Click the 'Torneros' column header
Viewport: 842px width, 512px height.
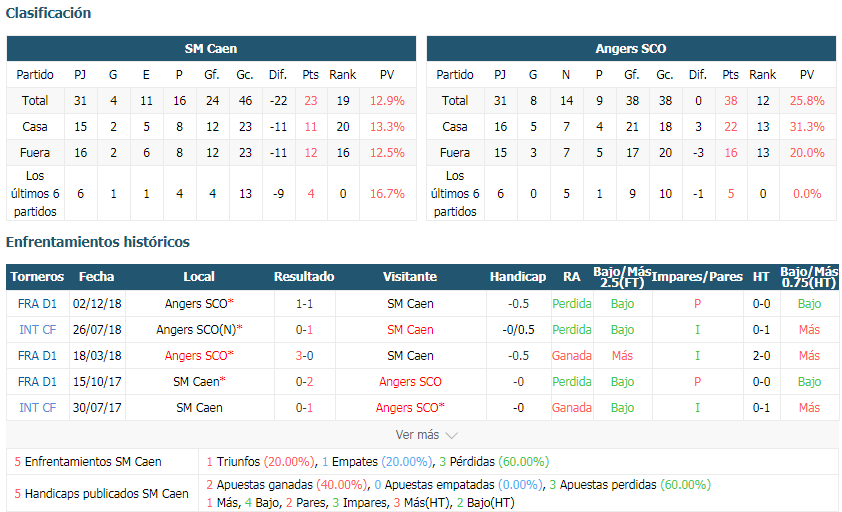tap(37, 277)
